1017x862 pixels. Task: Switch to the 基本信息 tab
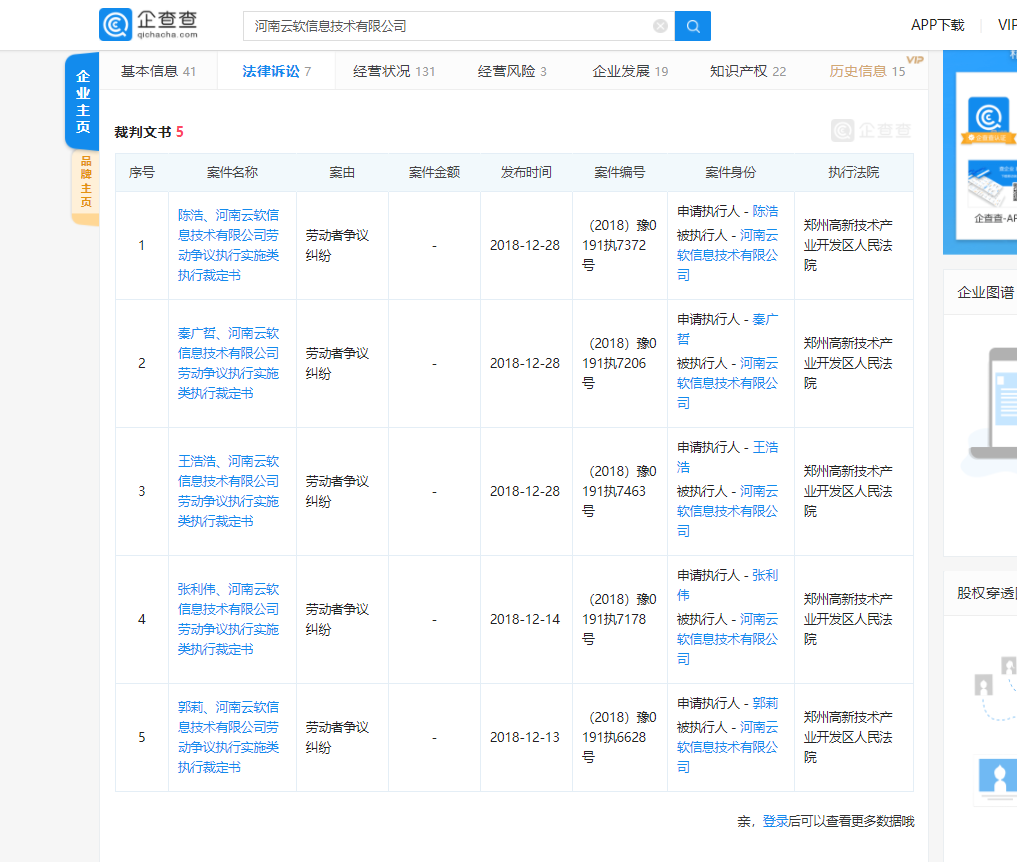coord(158,71)
